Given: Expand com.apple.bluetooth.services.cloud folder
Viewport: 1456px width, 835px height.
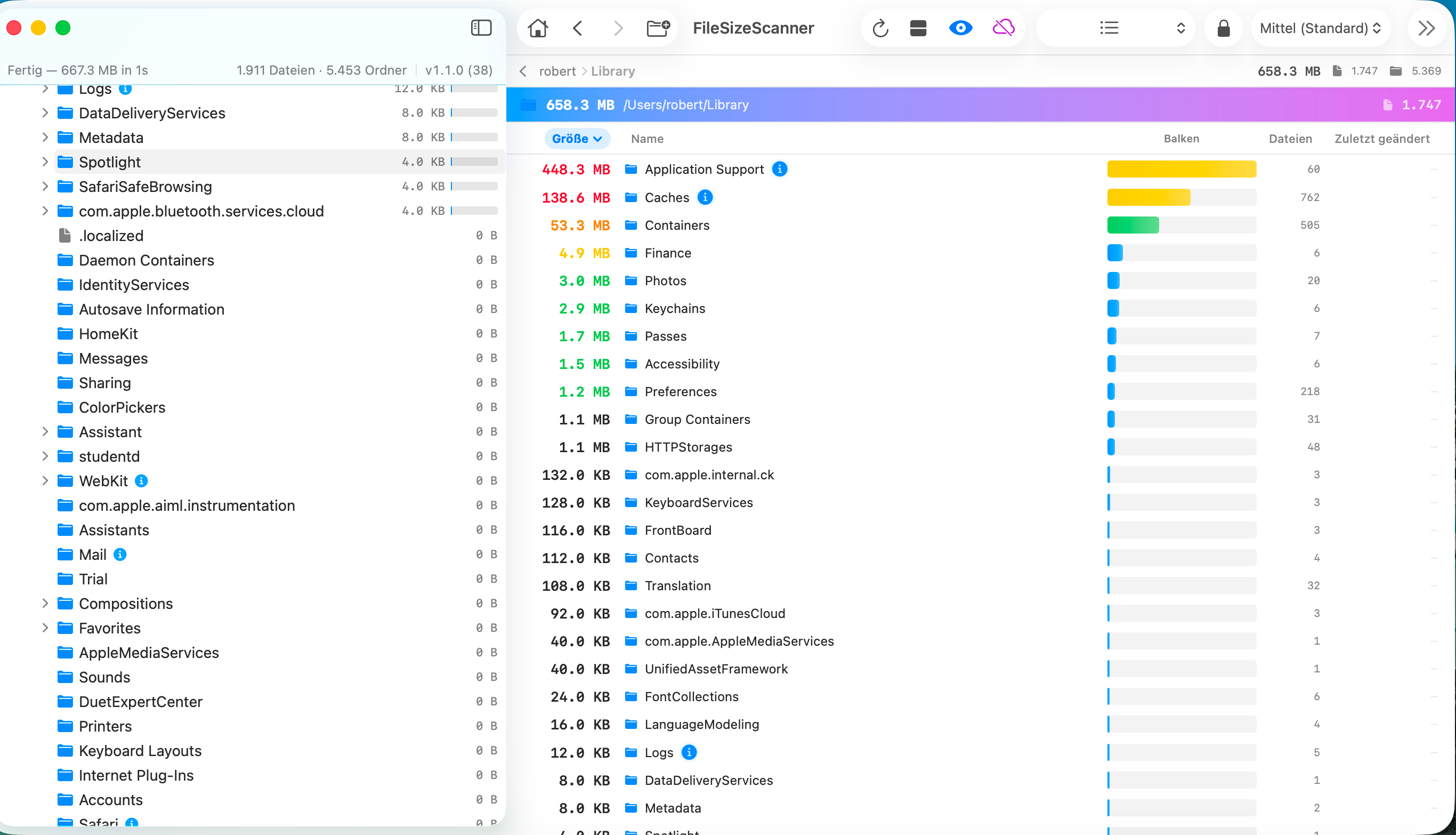Looking at the screenshot, I should [45, 211].
